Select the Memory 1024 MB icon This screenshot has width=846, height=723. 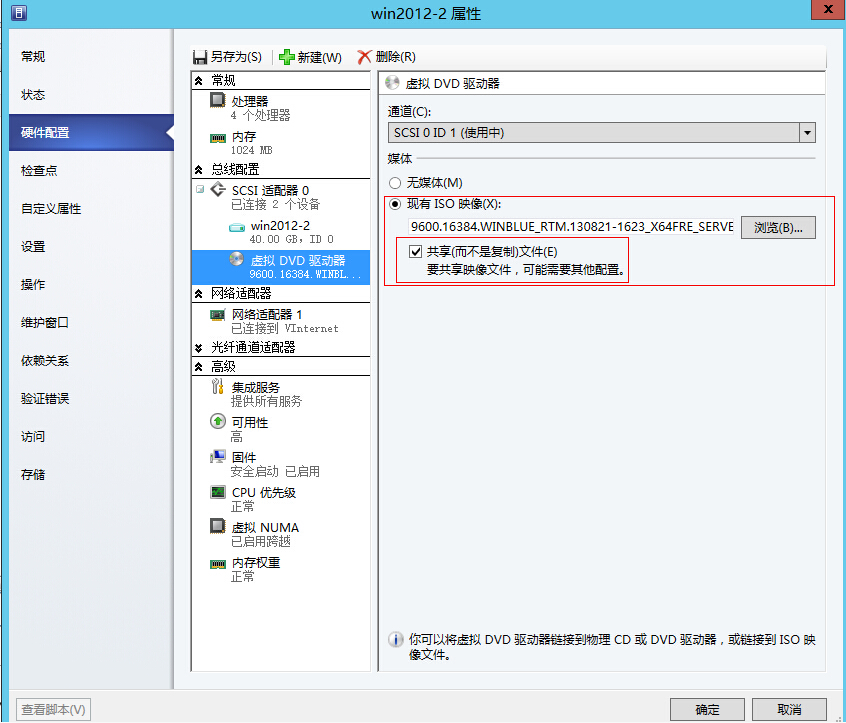(x=218, y=138)
